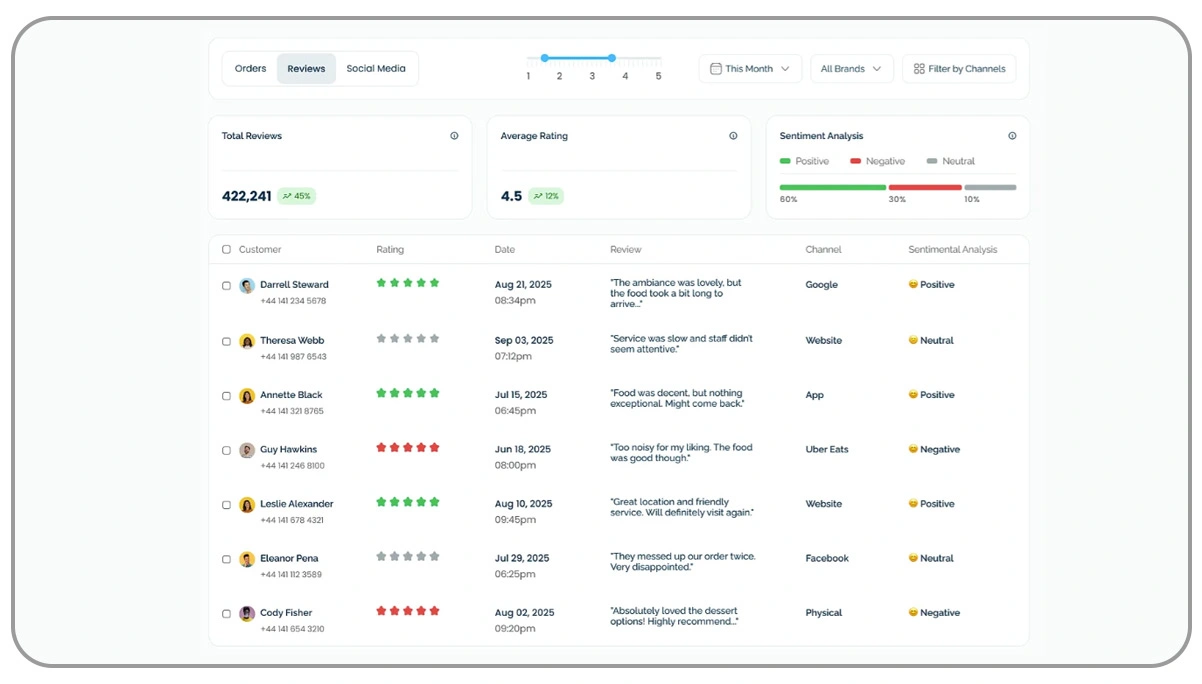Click the info icon on Average Rating card
Screen dimensions: 1202x684
pos(733,136)
